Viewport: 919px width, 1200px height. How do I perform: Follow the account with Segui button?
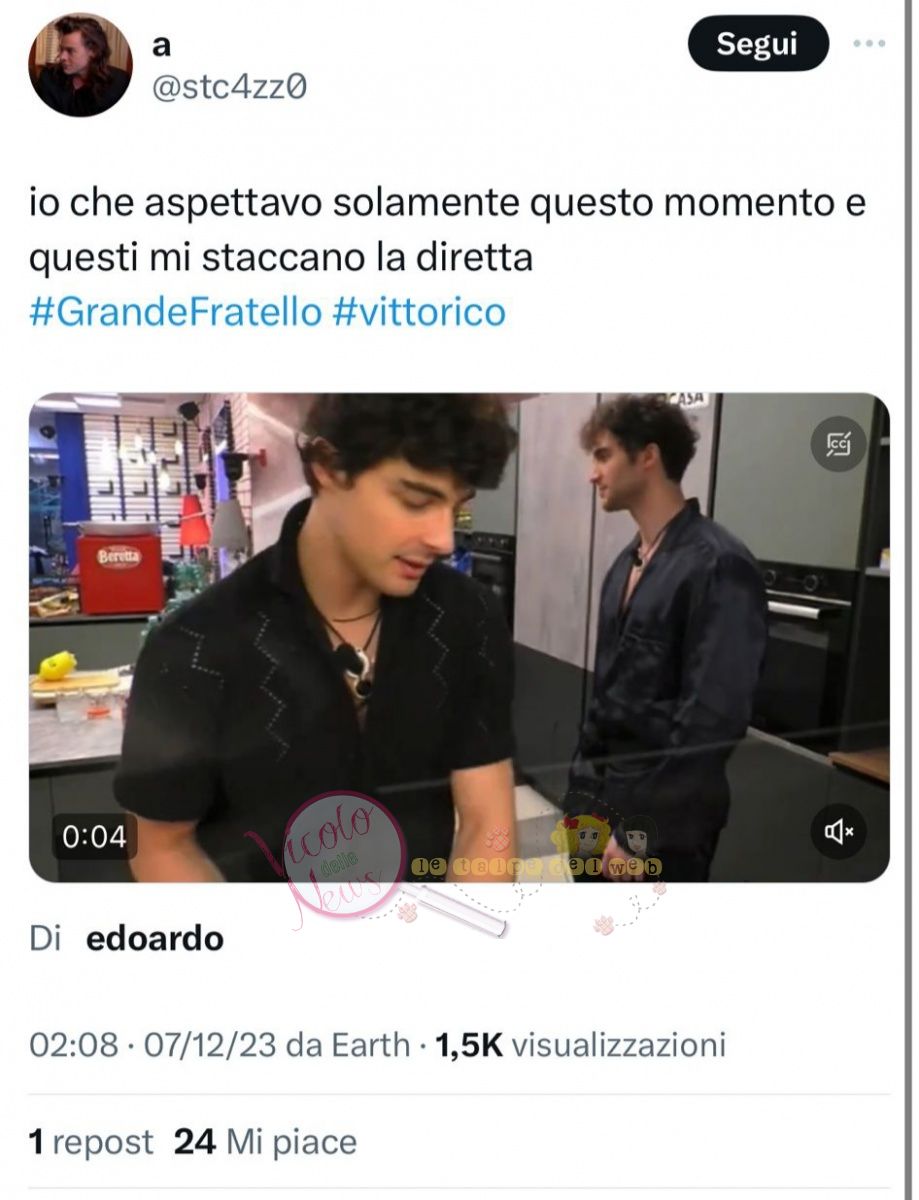pos(758,44)
